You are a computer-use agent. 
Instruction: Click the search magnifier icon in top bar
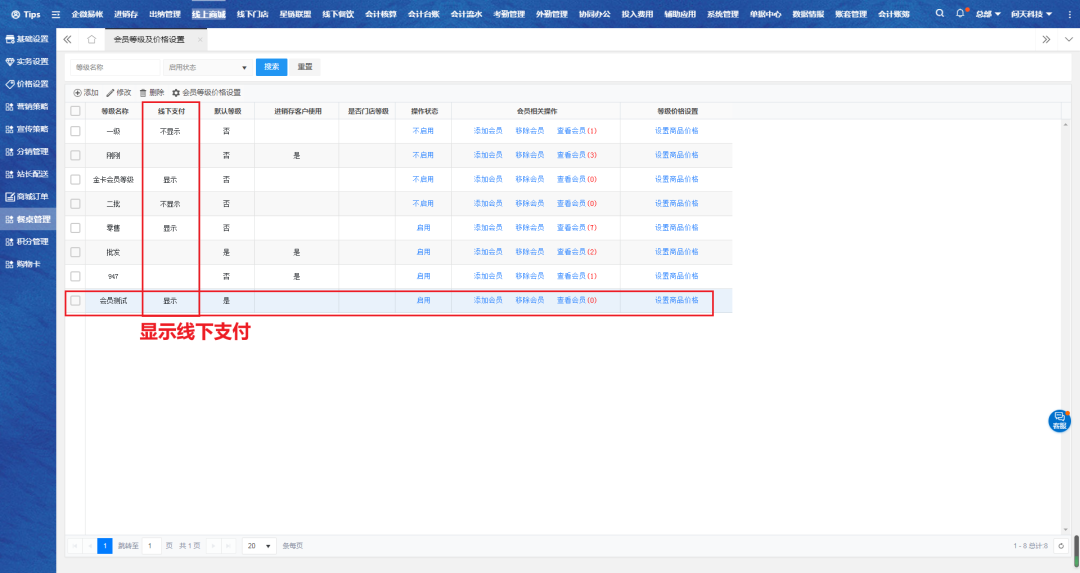point(939,14)
